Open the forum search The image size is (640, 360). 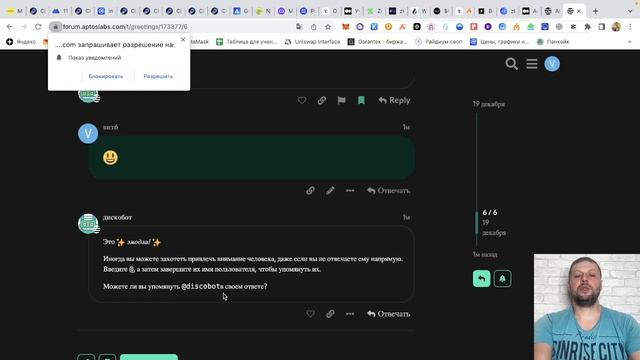click(511, 64)
